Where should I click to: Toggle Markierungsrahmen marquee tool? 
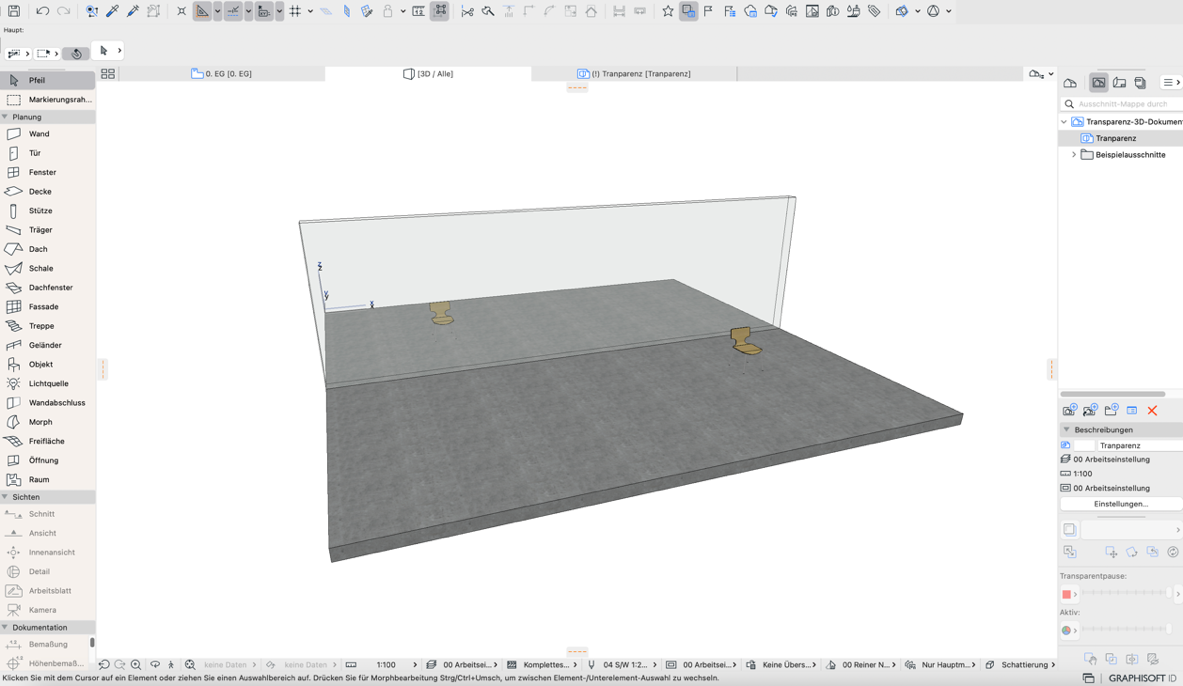click(48, 100)
